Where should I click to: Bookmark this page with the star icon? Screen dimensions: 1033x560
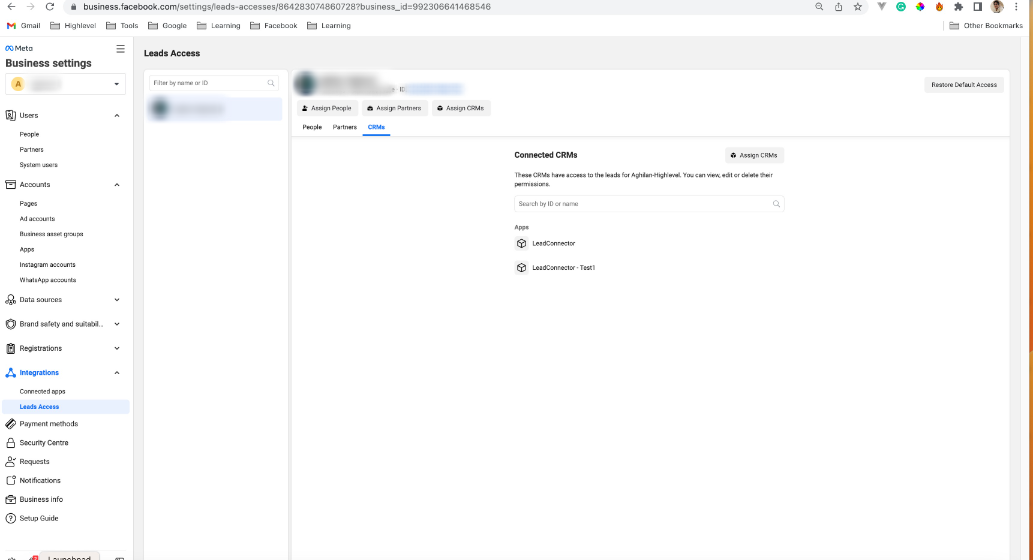(857, 7)
